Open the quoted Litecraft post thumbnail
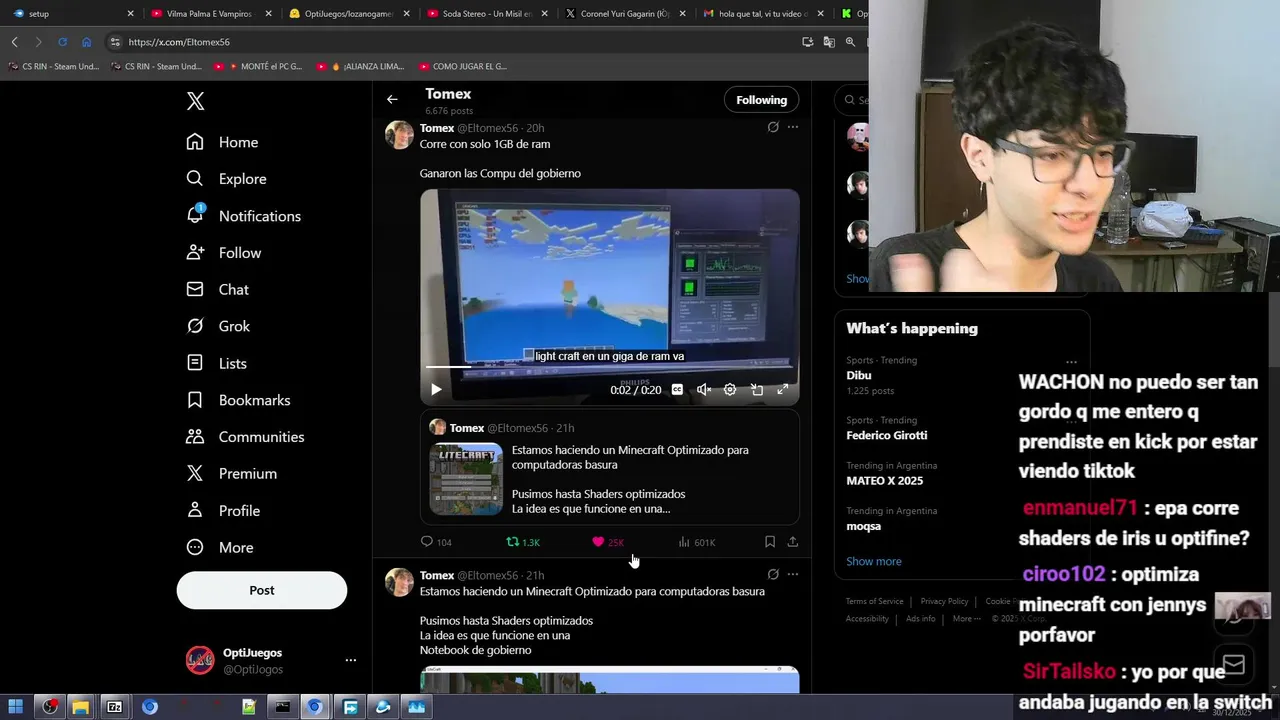Screen dimensions: 1280x720 466,479
